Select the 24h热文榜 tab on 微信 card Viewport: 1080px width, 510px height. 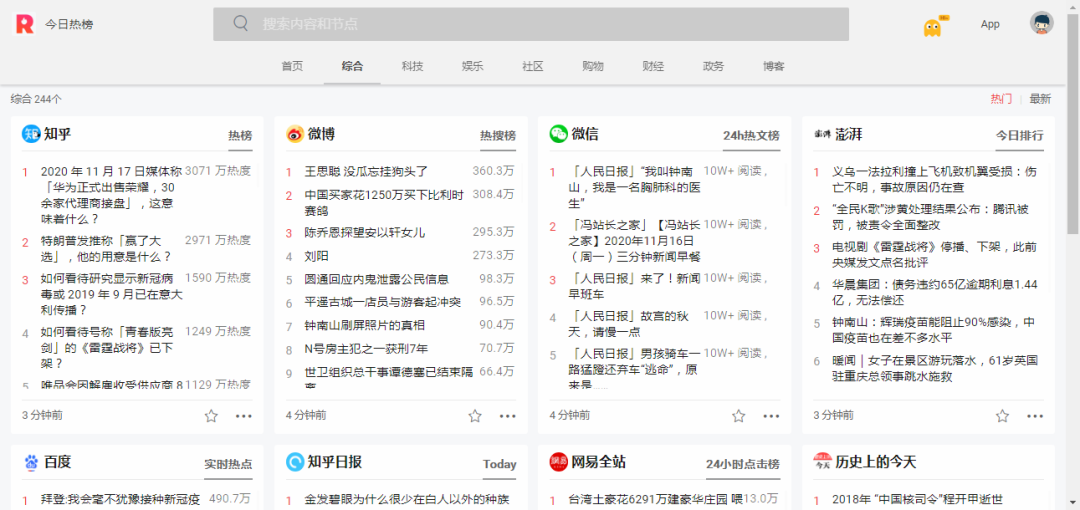click(x=751, y=136)
